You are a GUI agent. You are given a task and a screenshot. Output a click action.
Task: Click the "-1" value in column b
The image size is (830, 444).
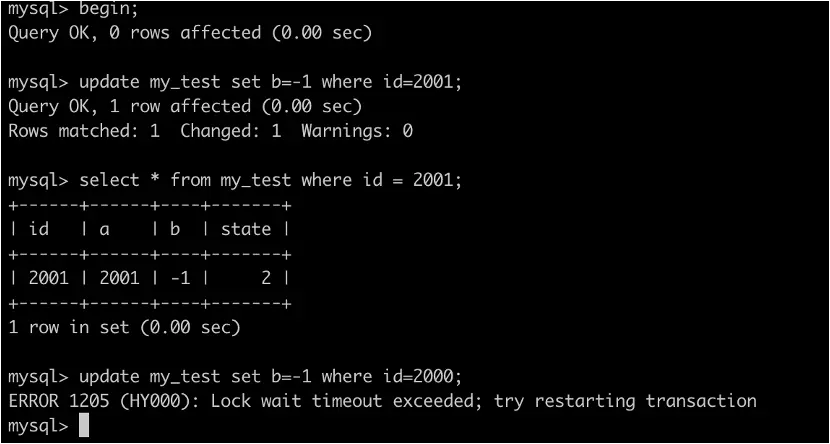180,278
